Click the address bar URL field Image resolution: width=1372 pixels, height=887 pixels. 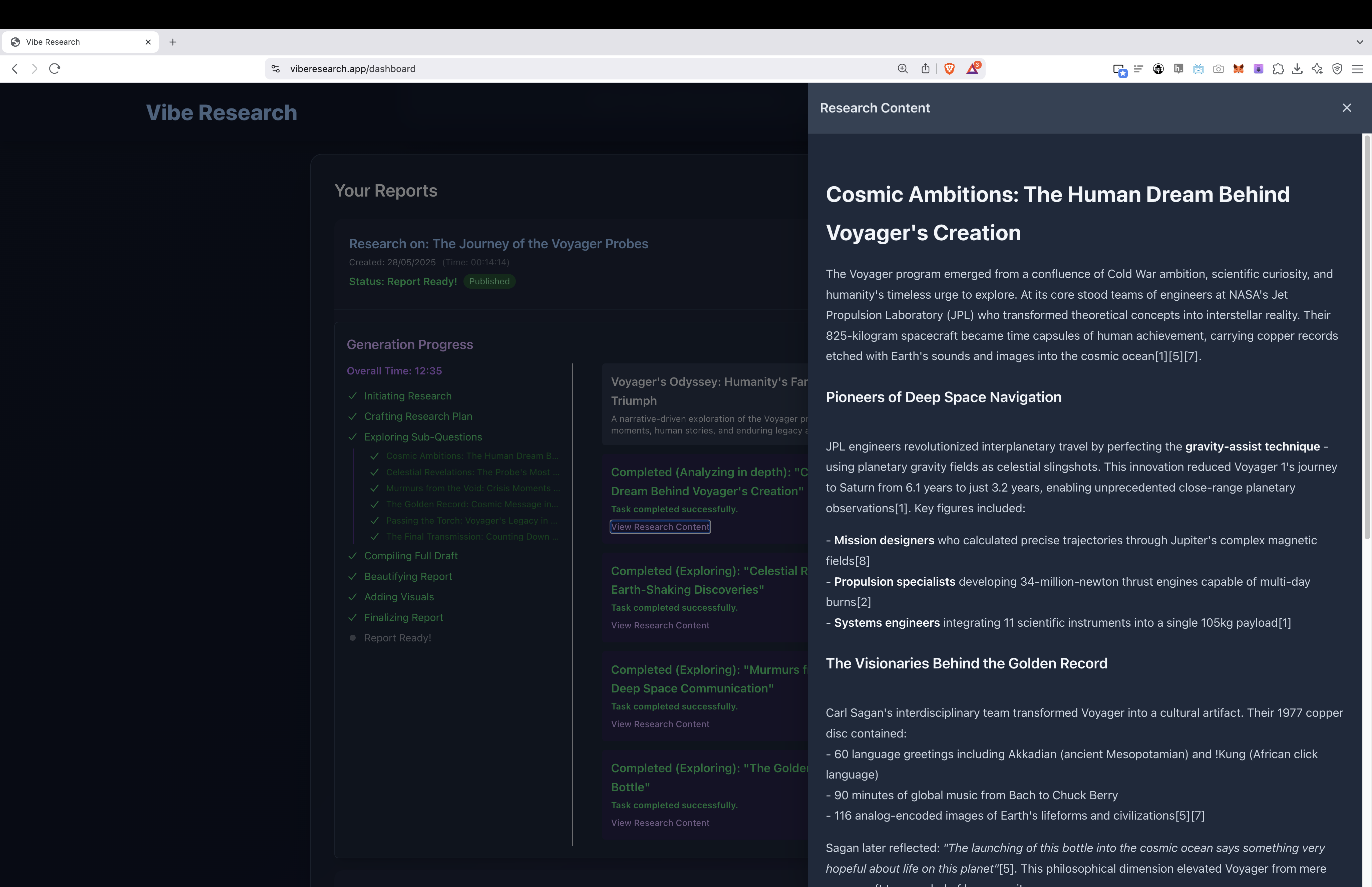[576, 68]
